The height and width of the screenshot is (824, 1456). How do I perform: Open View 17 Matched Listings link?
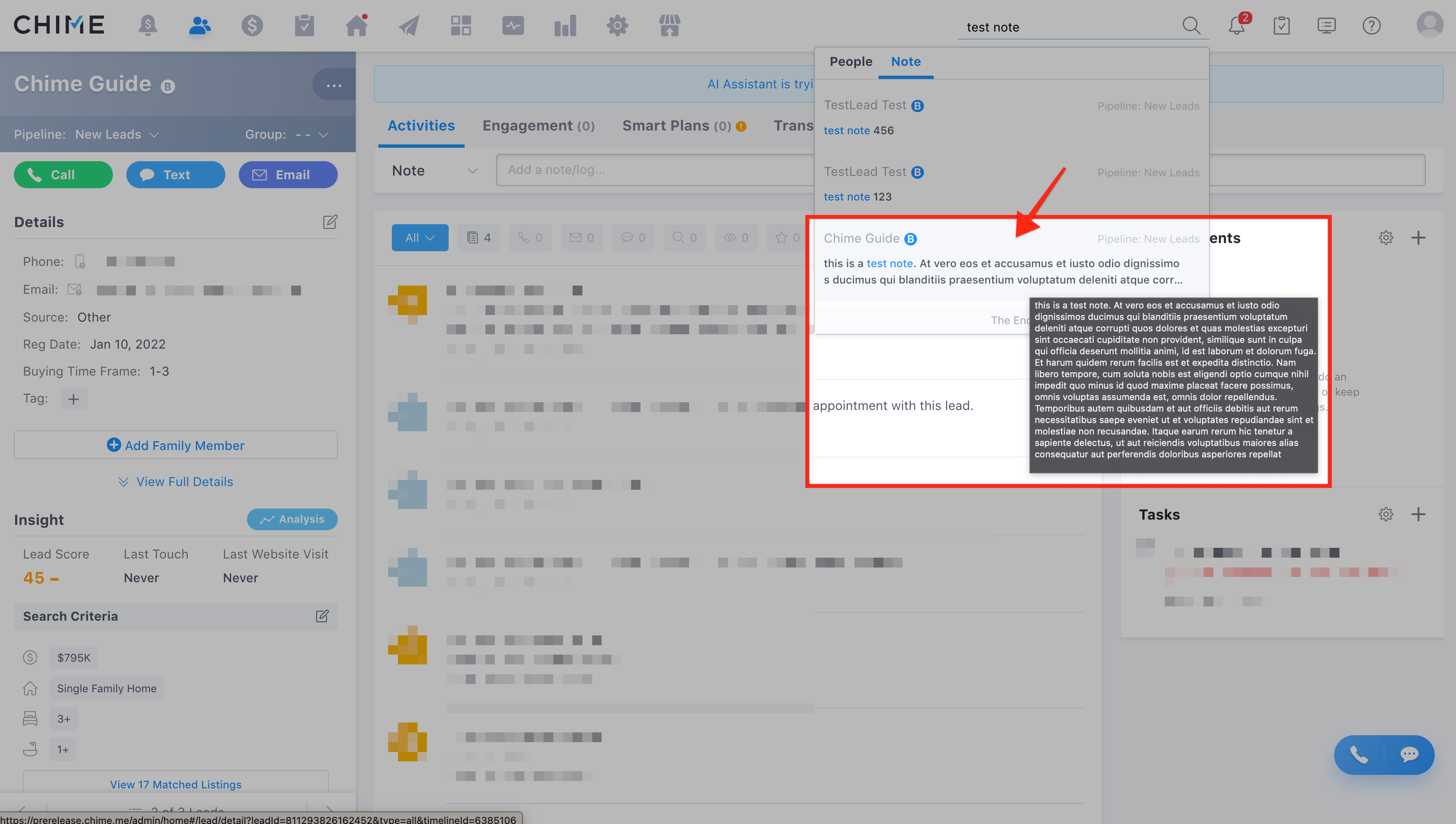[x=176, y=784]
